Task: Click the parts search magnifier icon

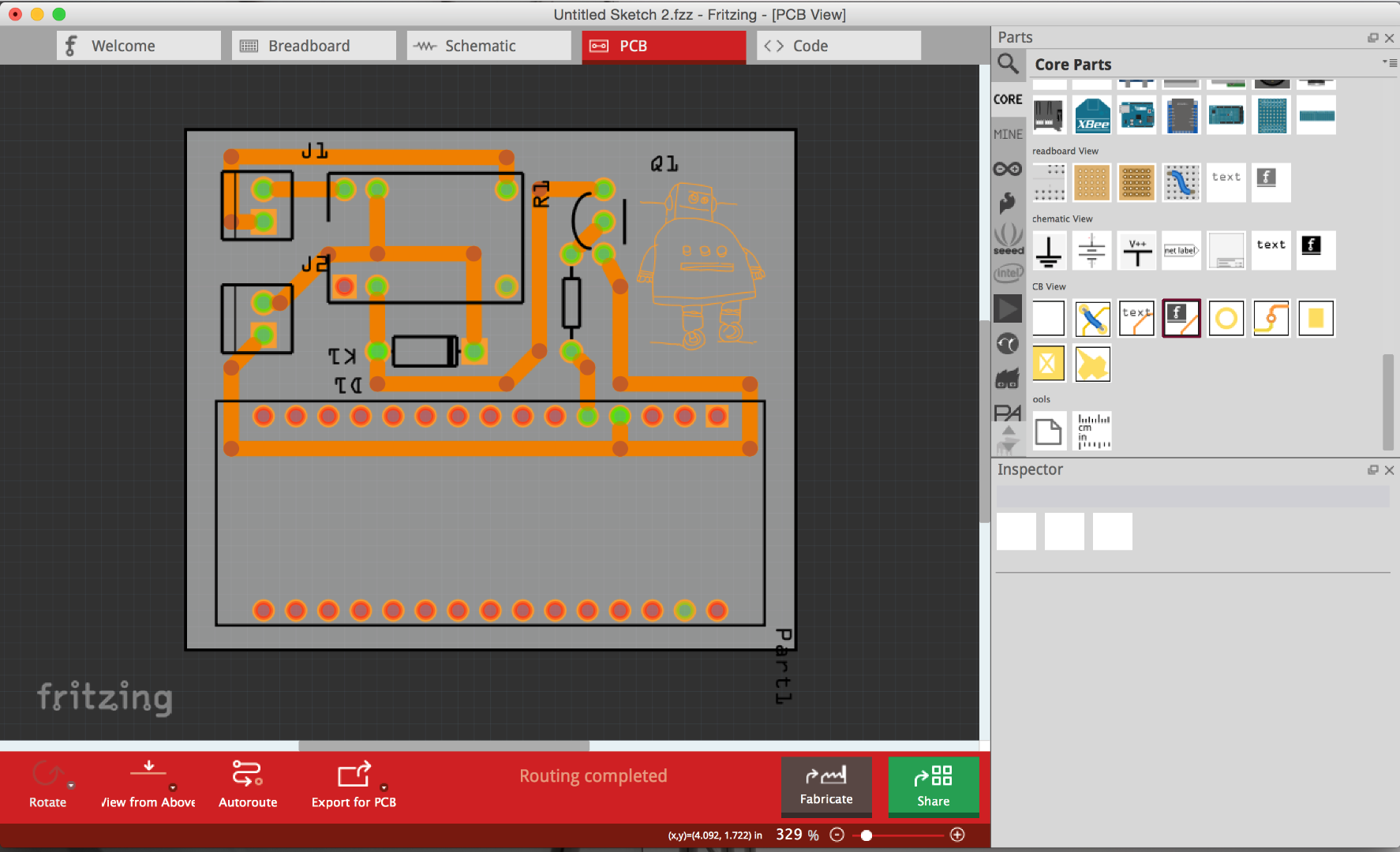Action: (x=1008, y=64)
